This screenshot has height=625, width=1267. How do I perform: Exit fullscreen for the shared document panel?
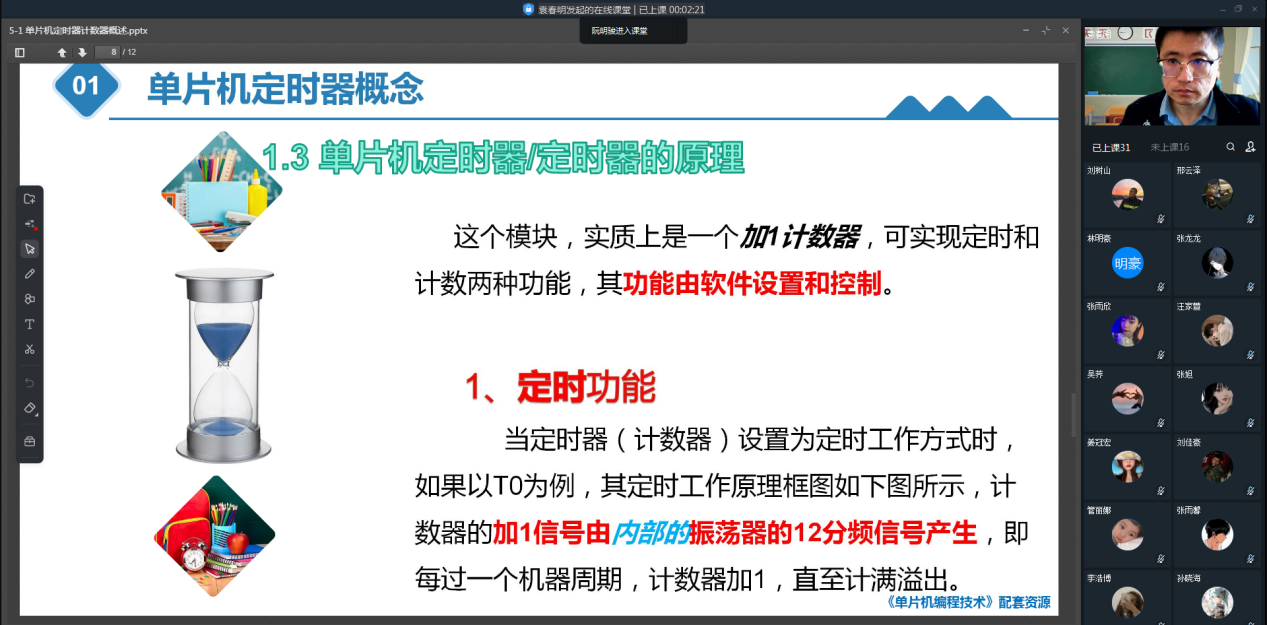(1045, 30)
